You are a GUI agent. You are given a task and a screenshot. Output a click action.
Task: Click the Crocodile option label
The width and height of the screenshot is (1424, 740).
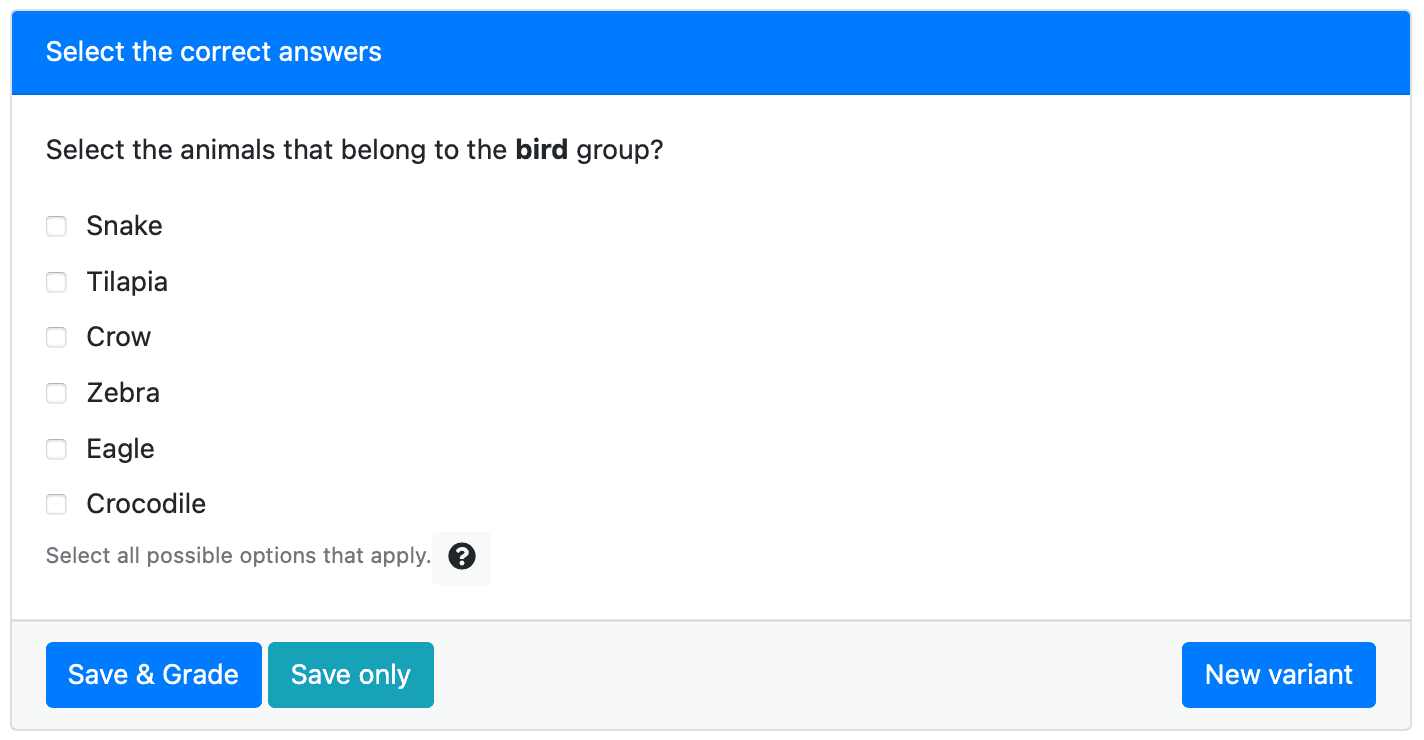tap(146, 504)
